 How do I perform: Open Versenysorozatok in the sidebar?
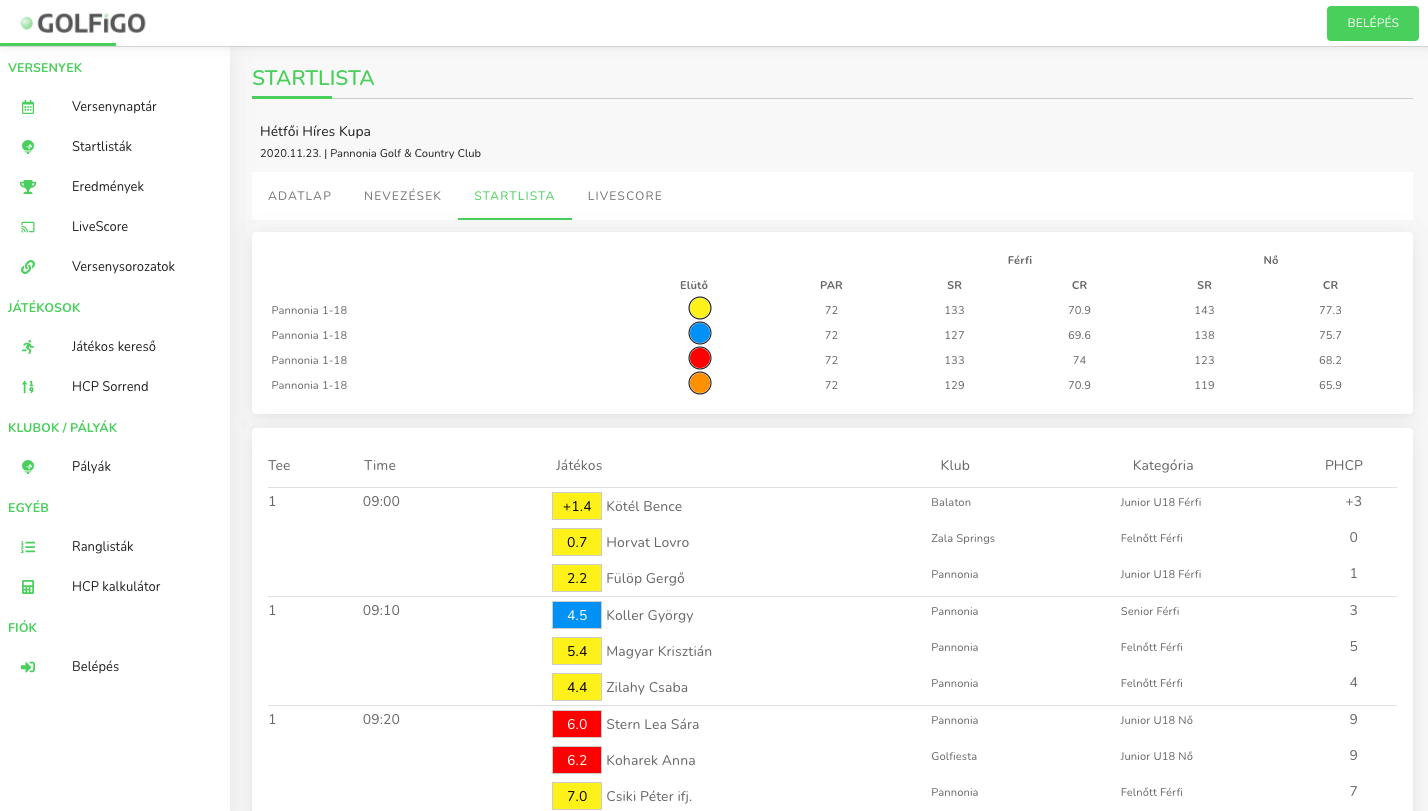(x=123, y=267)
